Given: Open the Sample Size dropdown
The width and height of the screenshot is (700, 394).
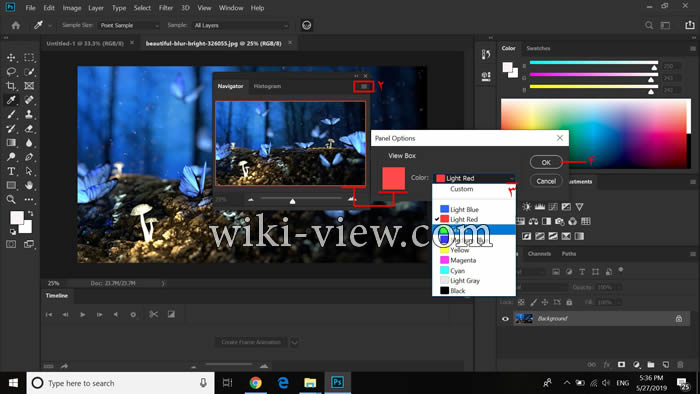Looking at the screenshot, I should click(129, 25).
